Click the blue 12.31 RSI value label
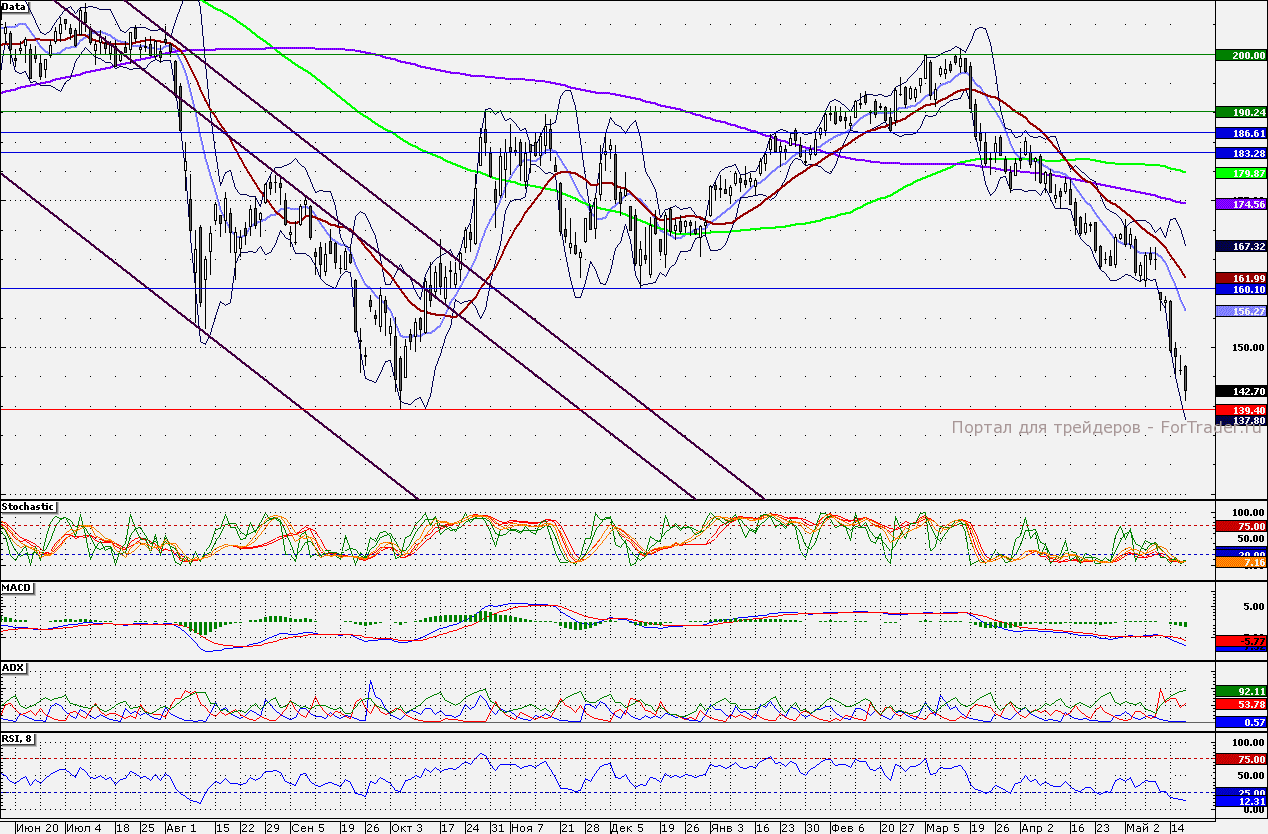This screenshot has width=1268, height=834. 1241,801
